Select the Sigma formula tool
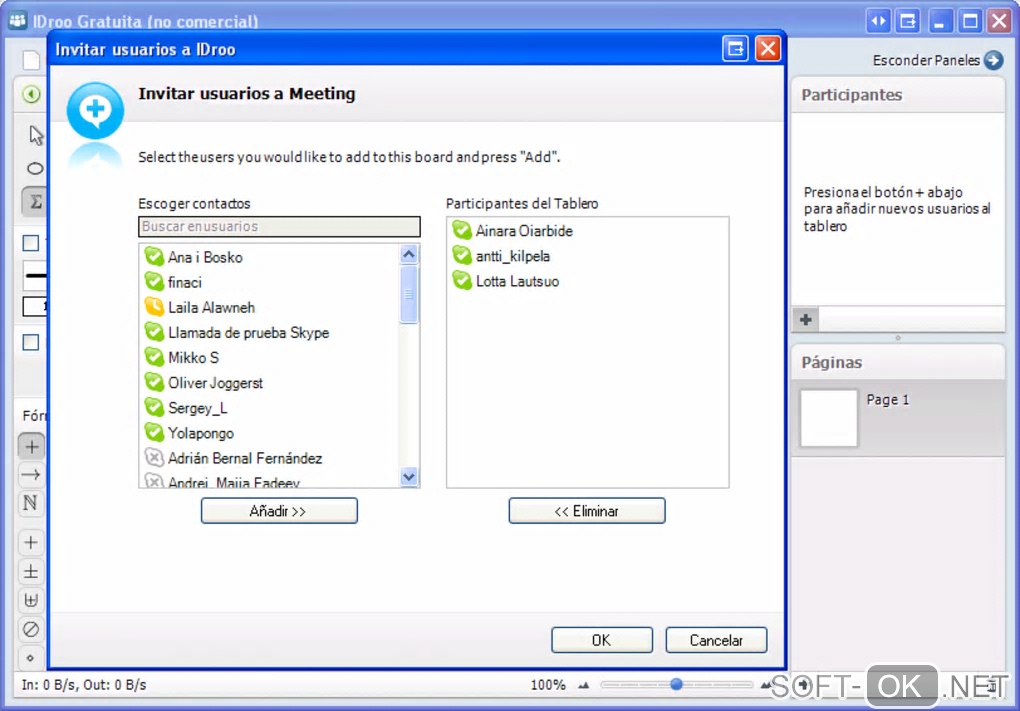Image resolution: width=1020 pixels, height=711 pixels. click(x=35, y=202)
